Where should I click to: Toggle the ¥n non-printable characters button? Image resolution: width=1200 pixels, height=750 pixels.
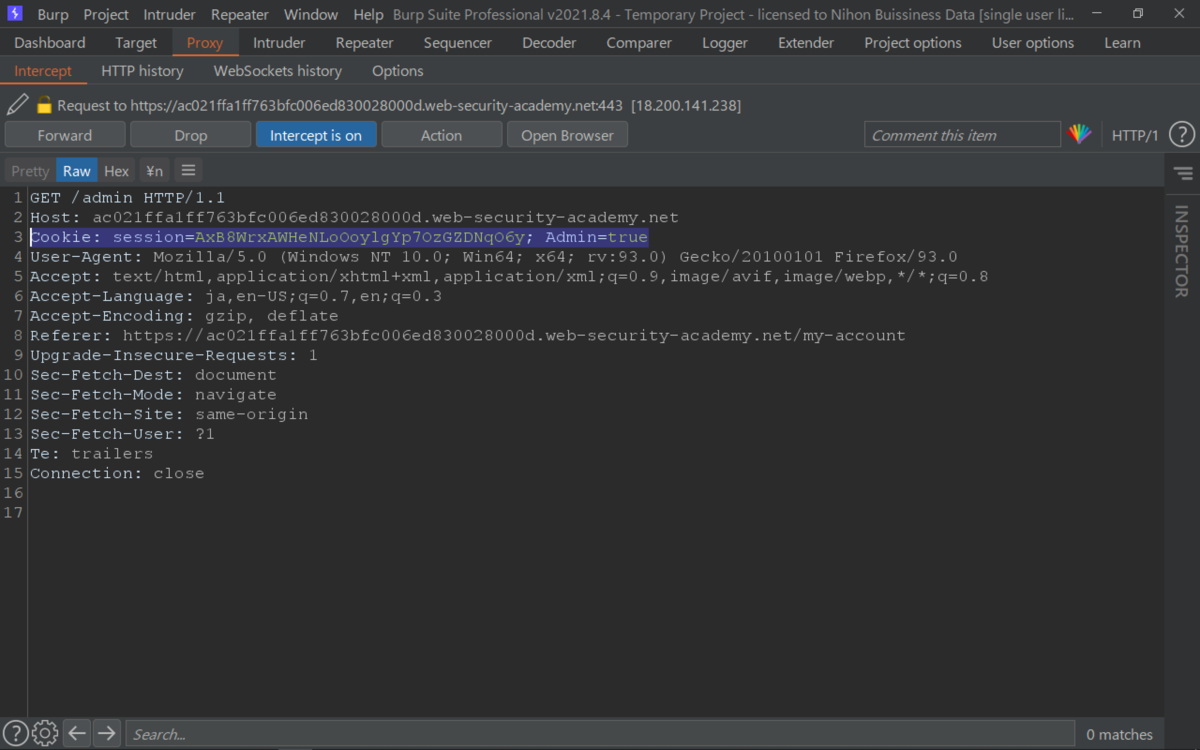153,171
